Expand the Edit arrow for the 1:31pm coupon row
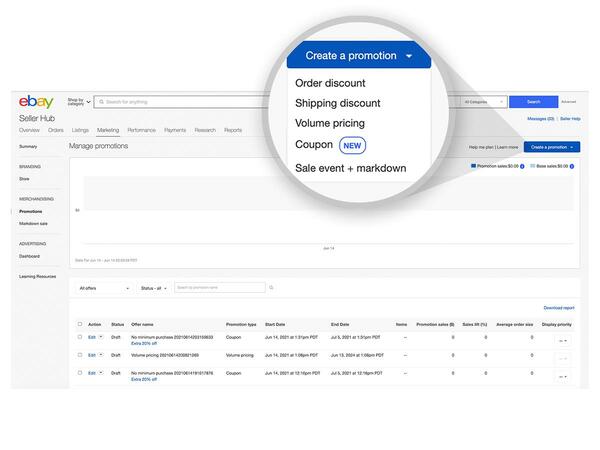Viewport: 600px width, 450px height. click(101, 337)
